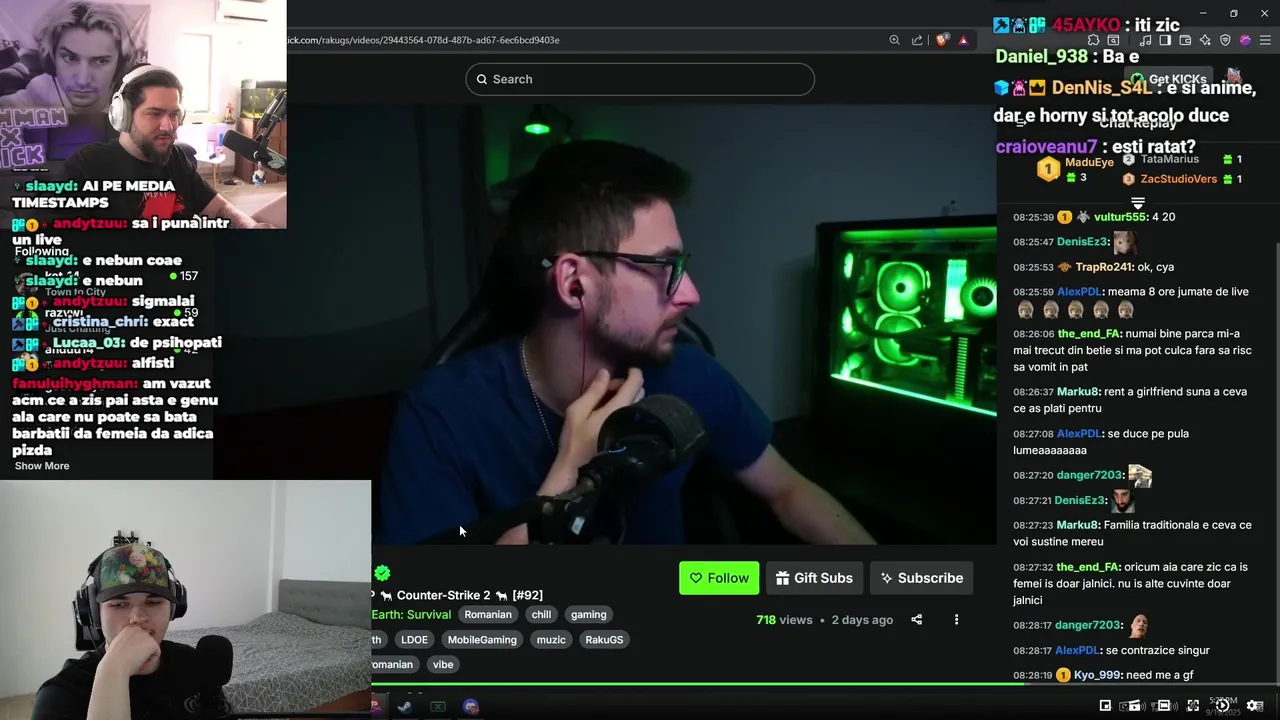The width and height of the screenshot is (1280, 720).
Task: Click the browser zoom magnifier icon
Action: [894, 40]
